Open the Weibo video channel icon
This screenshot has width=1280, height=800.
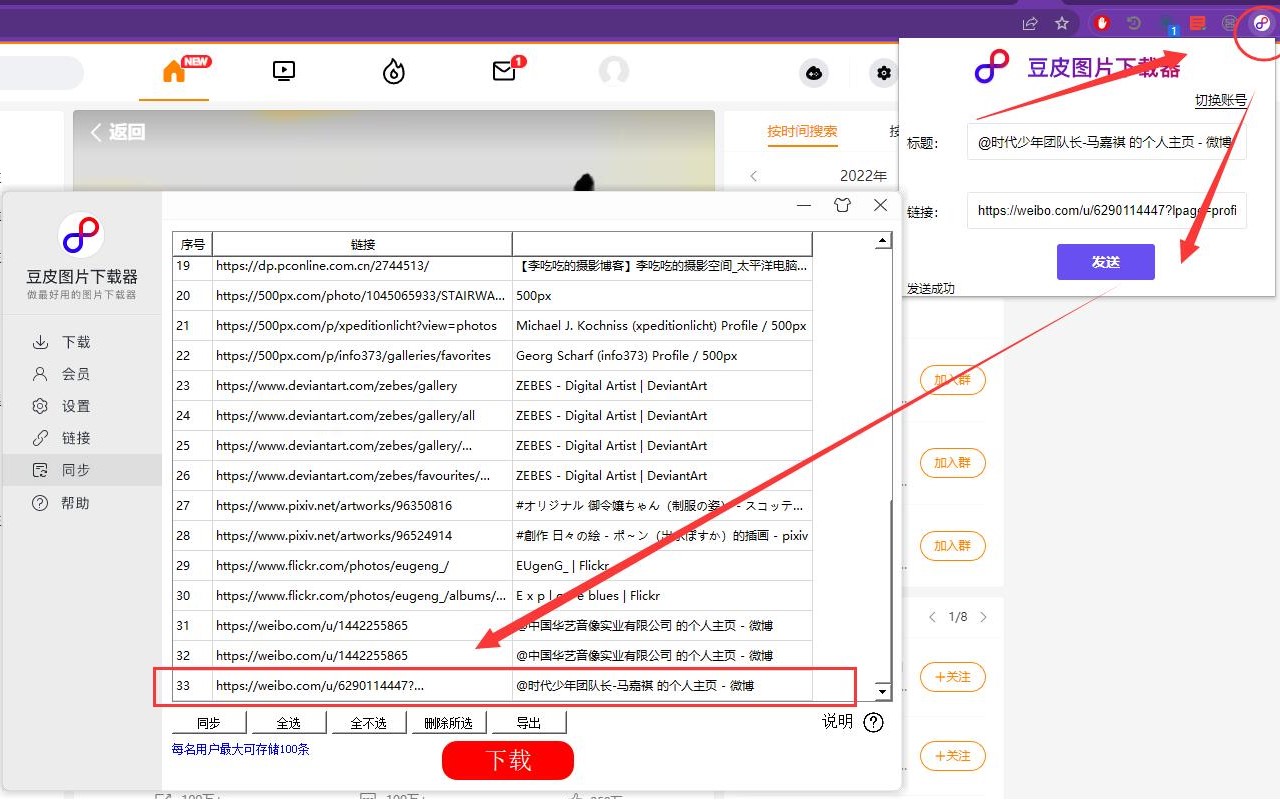coord(283,71)
